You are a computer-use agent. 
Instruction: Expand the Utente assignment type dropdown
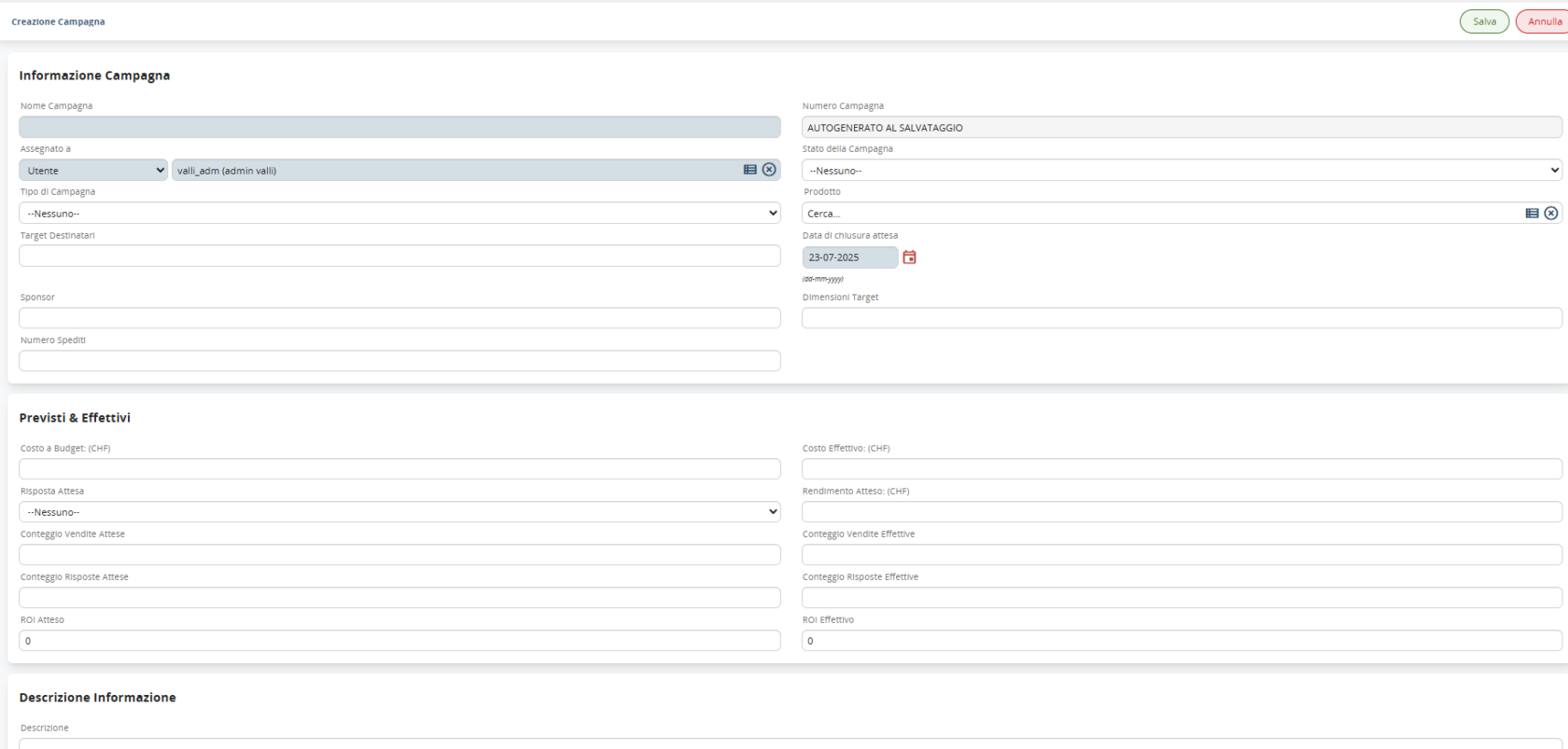click(93, 171)
